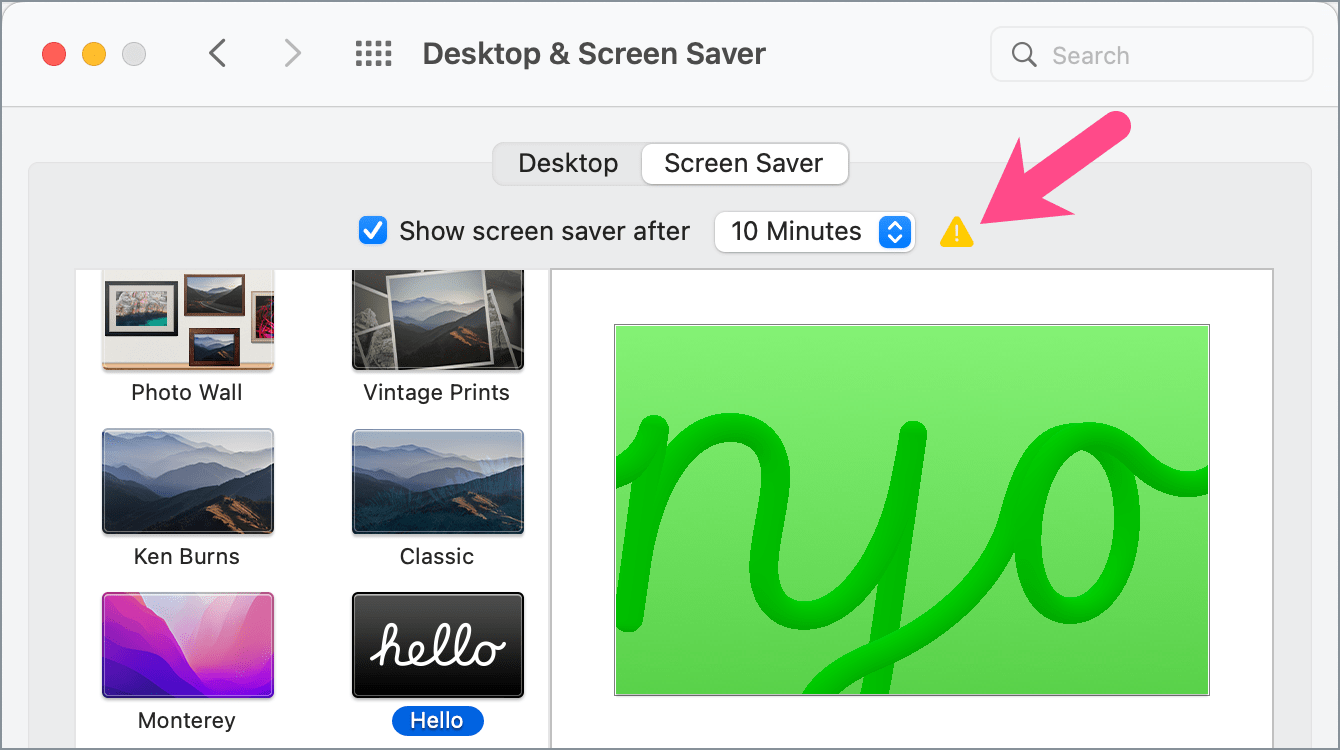1340x750 pixels.
Task: Click the forward chevron arrow
Action: coord(292,53)
